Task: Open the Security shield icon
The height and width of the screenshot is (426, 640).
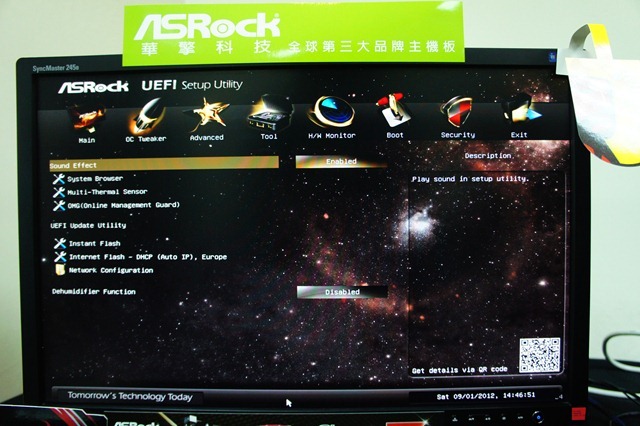Action: tap(457, 112)
